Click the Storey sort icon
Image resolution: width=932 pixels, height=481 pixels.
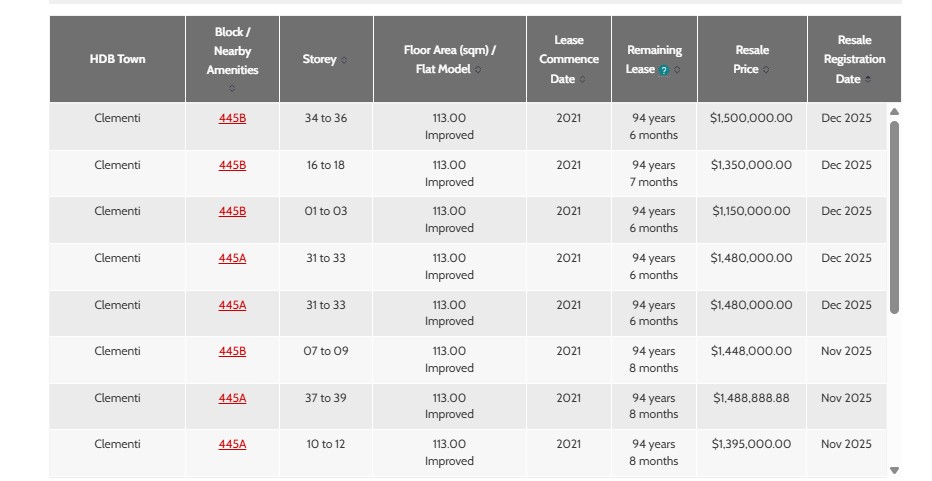344,60
